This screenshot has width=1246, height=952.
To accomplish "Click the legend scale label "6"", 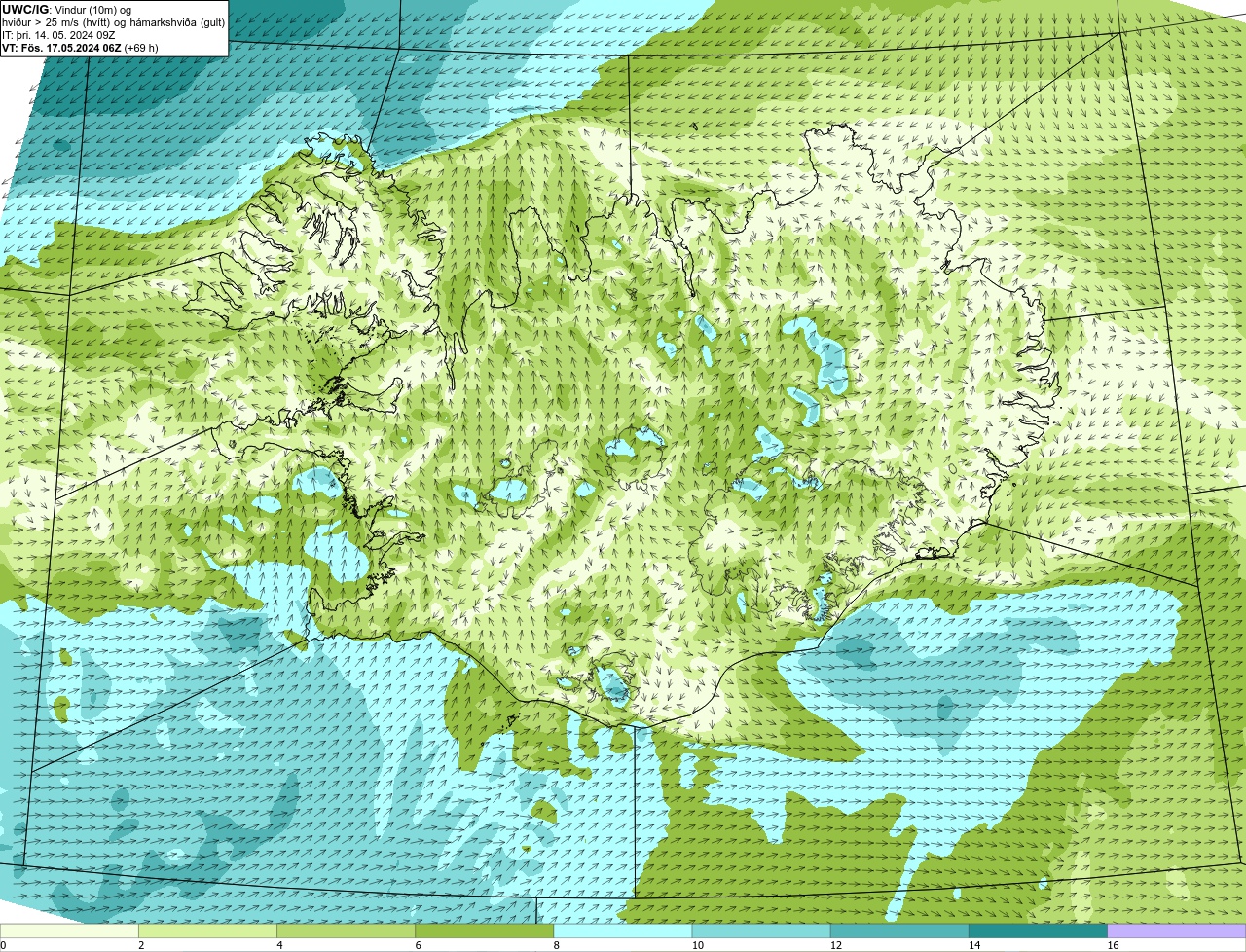I will pos(418,945).
